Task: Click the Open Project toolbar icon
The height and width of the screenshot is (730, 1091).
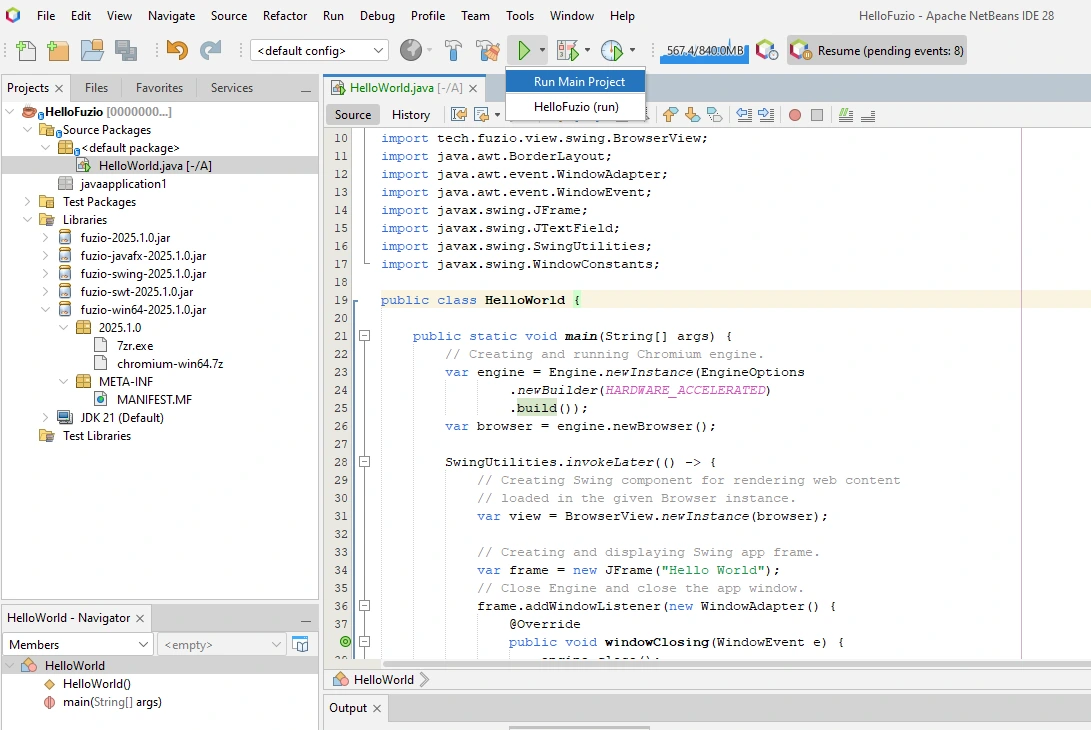Action: tap(92, 50)
